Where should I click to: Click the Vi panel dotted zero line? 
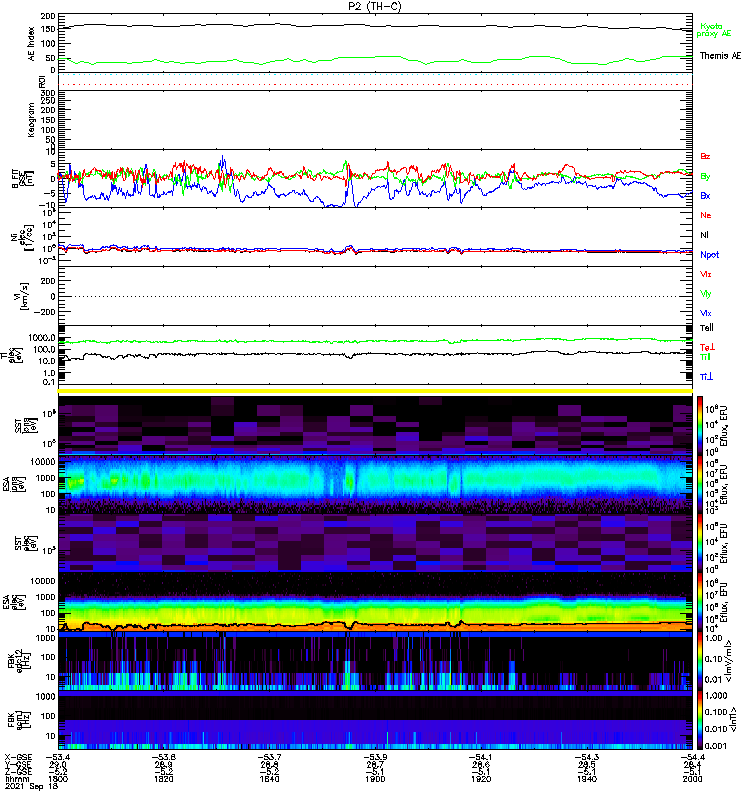click(x=376, y=296)
